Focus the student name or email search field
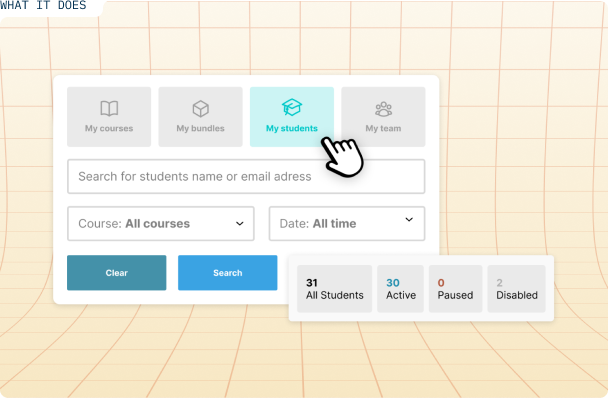Screen dimensions: 608x398 click(x=246, y=177)
